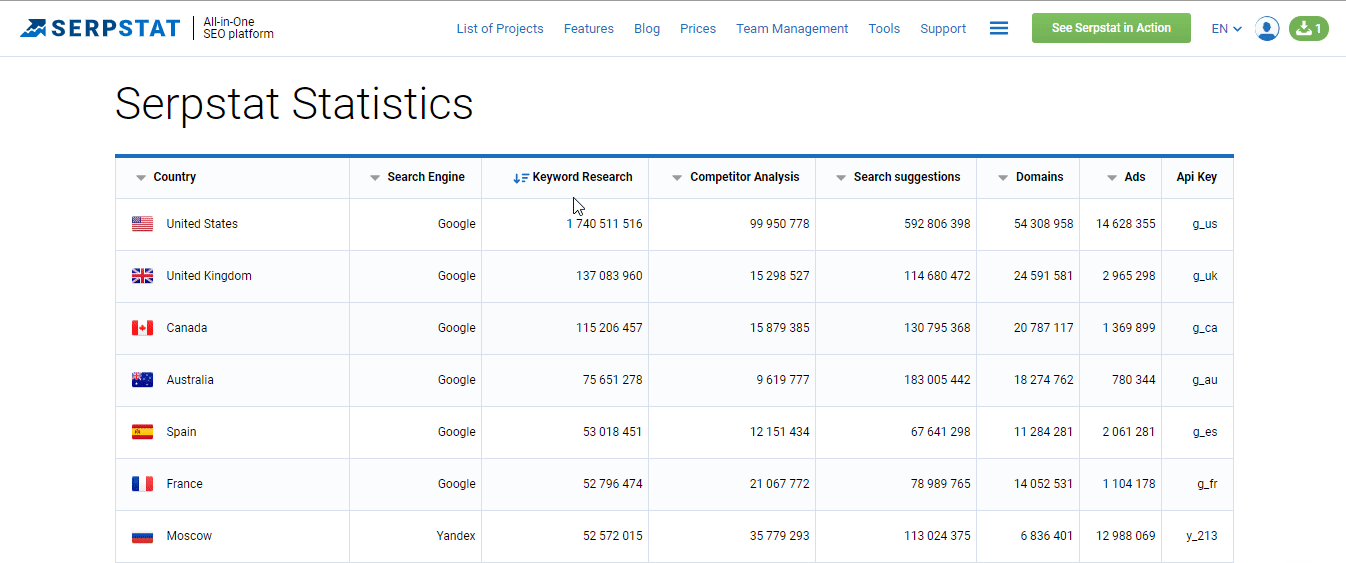Click the g_ca api key cell
Screen dimensions: 1346x563
pyautogui.click(x=1205, y=328)
